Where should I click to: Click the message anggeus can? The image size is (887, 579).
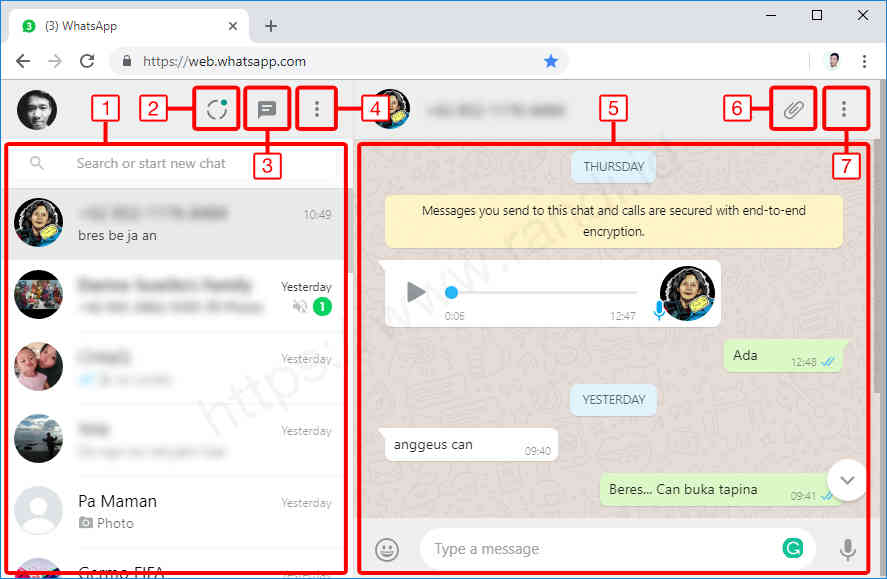tap(470, 445)
